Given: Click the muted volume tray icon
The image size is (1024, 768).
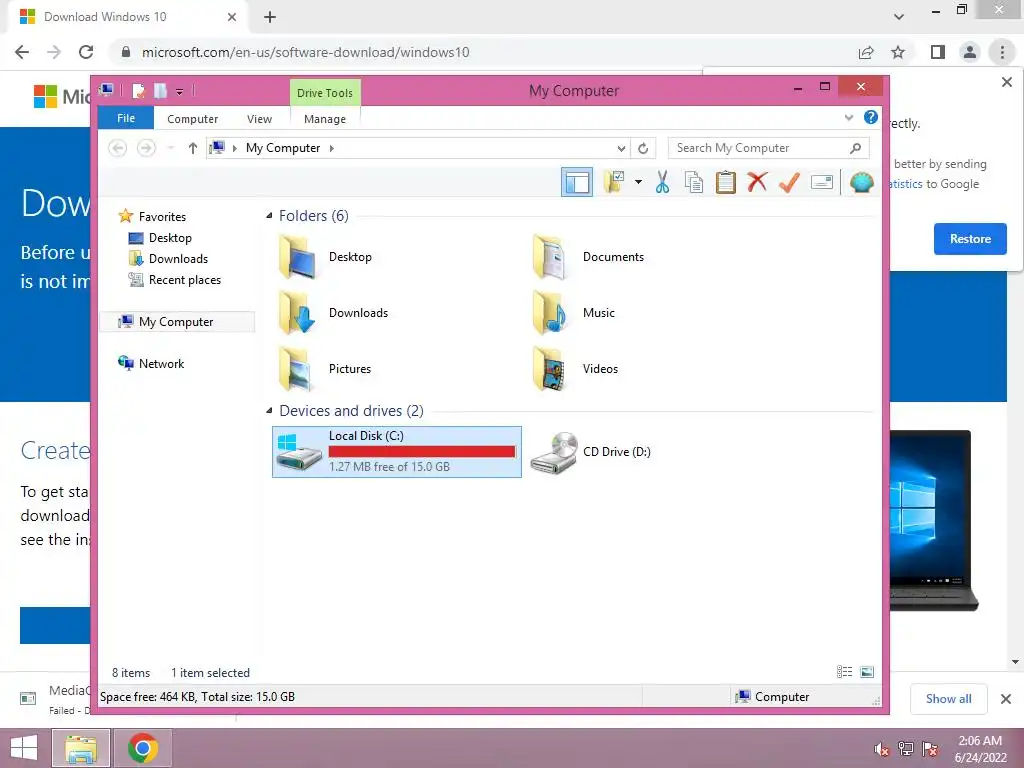Looking at the screenshot, I should click(x=881, y=749).
